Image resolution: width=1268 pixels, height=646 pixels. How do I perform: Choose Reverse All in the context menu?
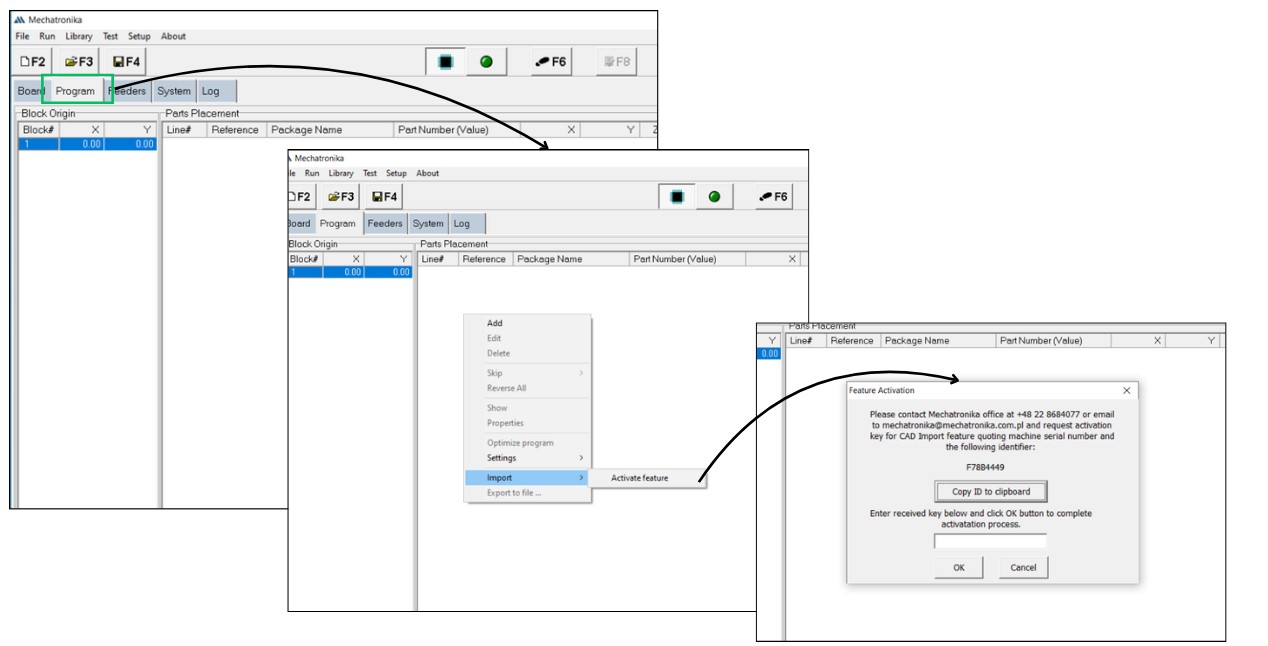click(528, 388)
